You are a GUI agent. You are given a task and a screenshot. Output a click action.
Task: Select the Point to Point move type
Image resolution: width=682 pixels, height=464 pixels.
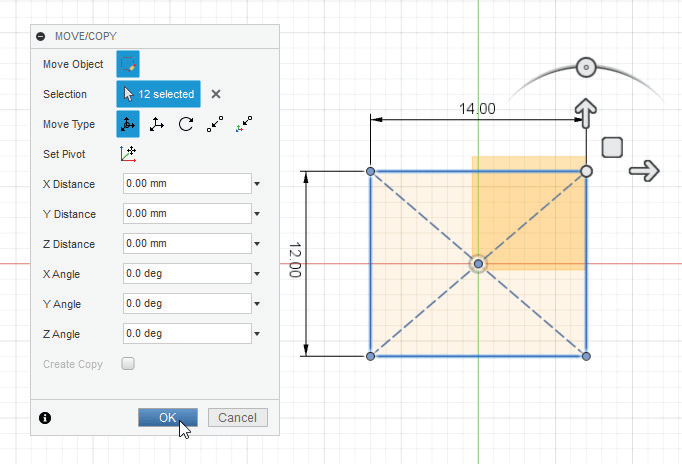point(215,124)
